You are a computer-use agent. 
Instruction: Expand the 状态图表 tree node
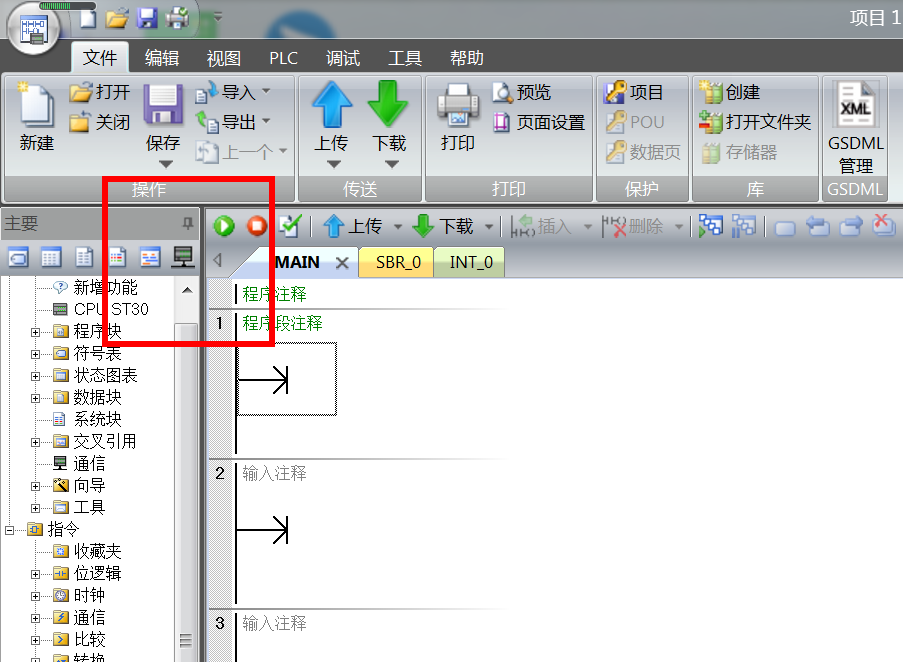35,376
